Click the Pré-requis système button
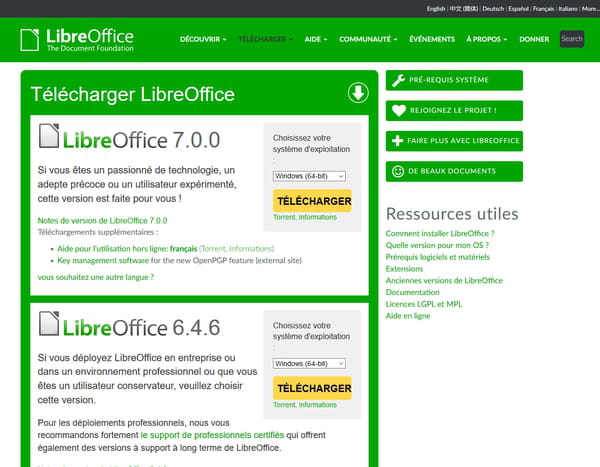600x467 pixels. (x=454, y=80)
